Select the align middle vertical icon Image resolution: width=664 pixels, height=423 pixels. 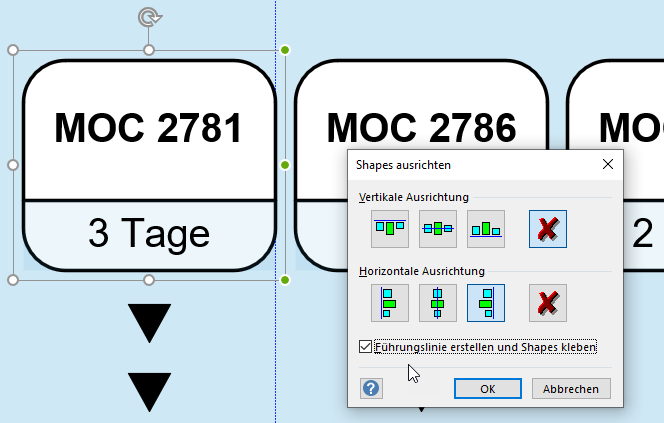(438, 229)
